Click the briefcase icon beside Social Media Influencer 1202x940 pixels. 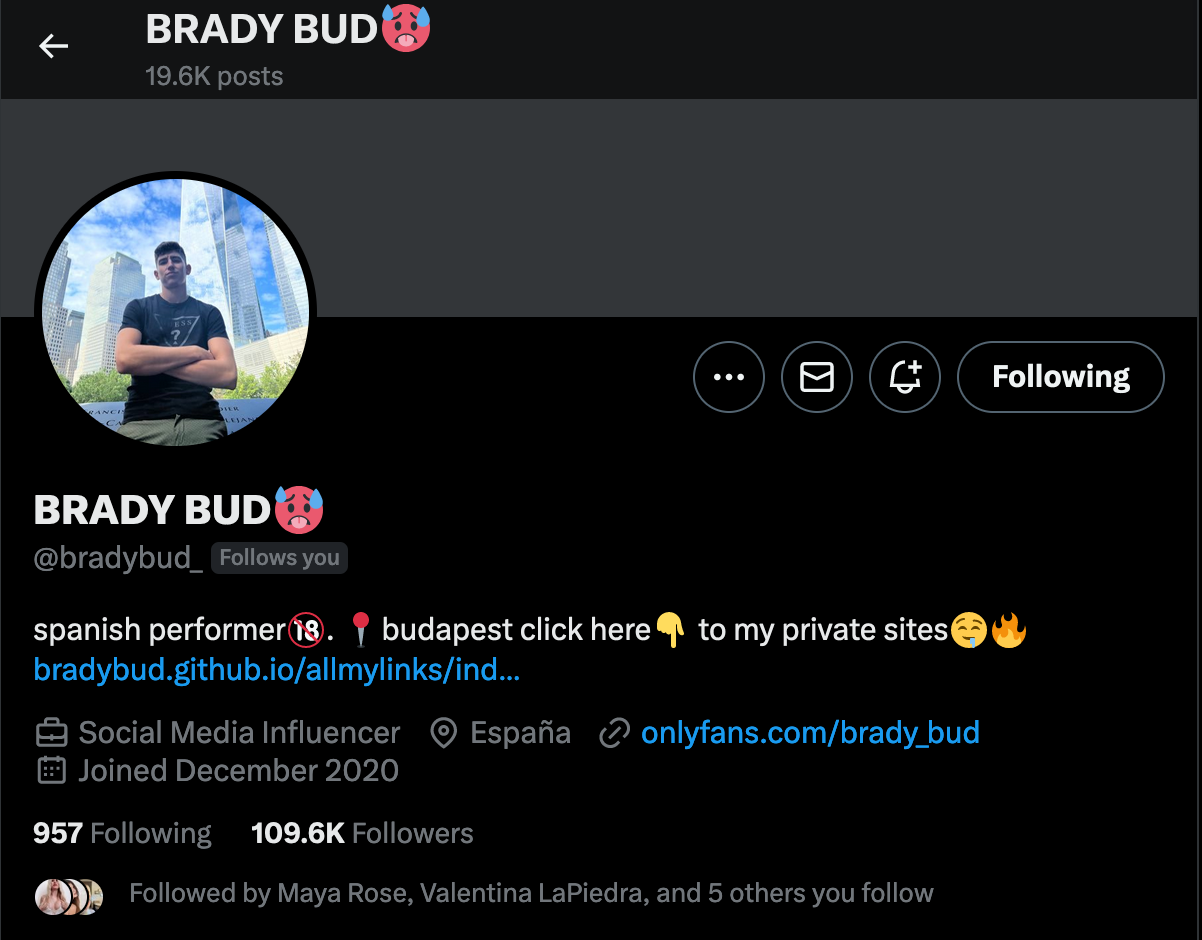tap(50, 733)
